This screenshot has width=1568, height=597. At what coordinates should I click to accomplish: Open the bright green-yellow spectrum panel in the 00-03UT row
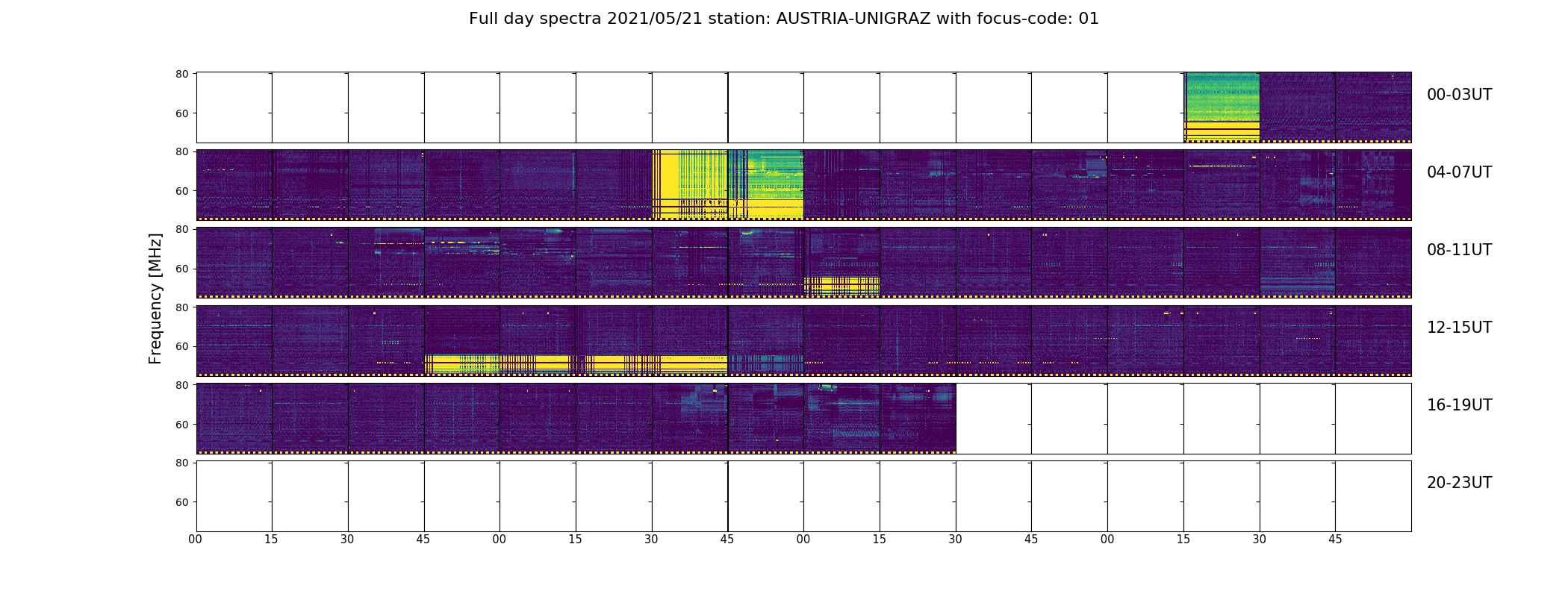pyautogui.click(x=1222, y=107)
